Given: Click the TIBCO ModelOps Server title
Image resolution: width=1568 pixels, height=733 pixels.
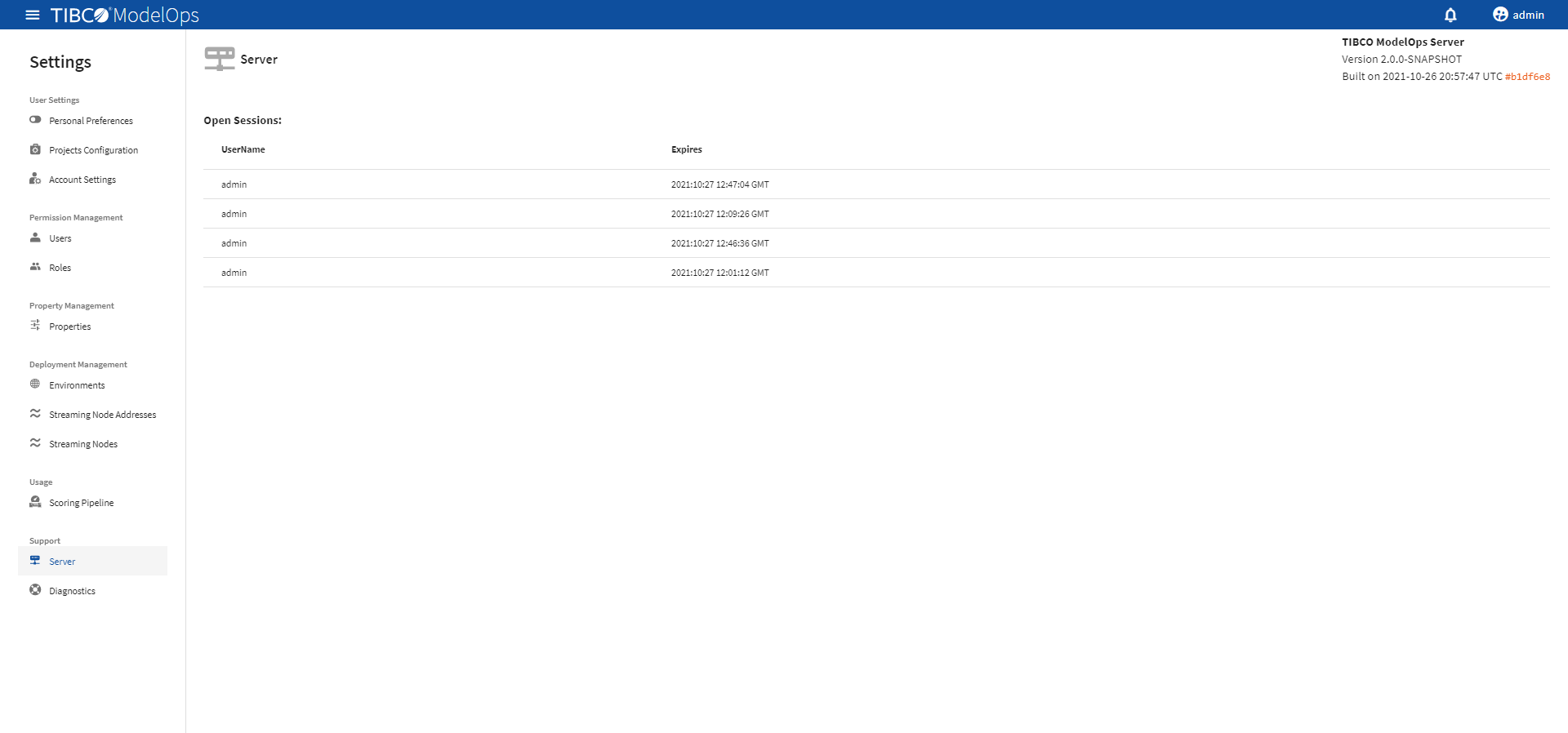Looking at the screenshot, I should pos(1403,42).
